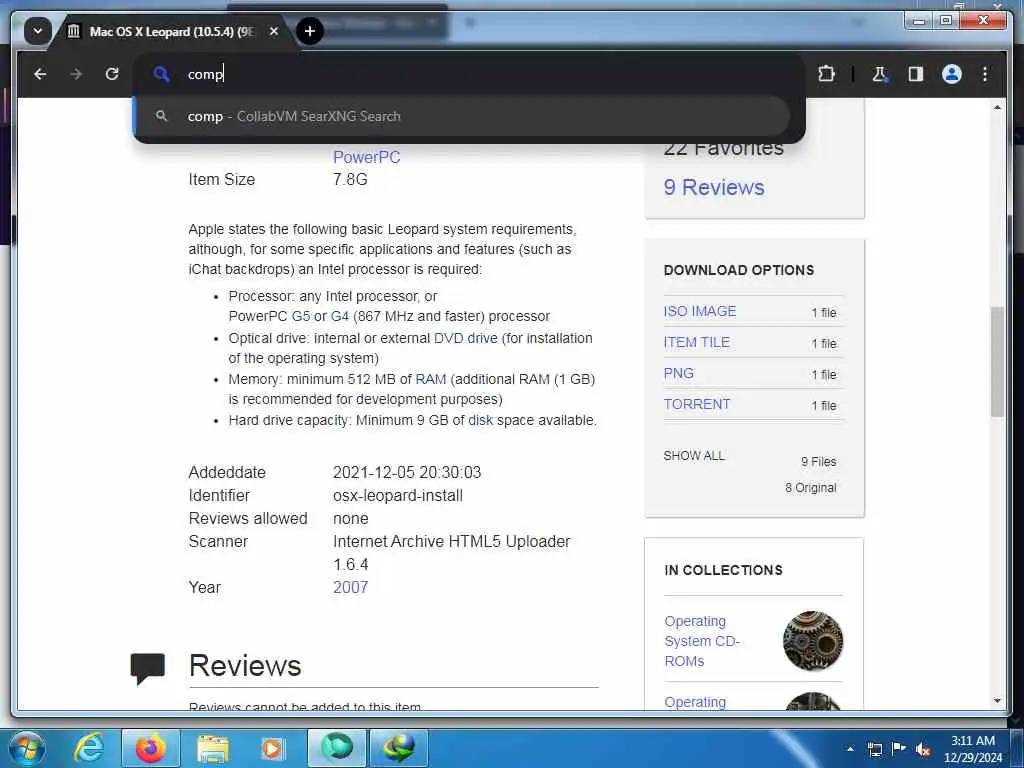Open the taskbar clock showing 3:11 AM
The image size is (1024, 768).
[972, 749]
